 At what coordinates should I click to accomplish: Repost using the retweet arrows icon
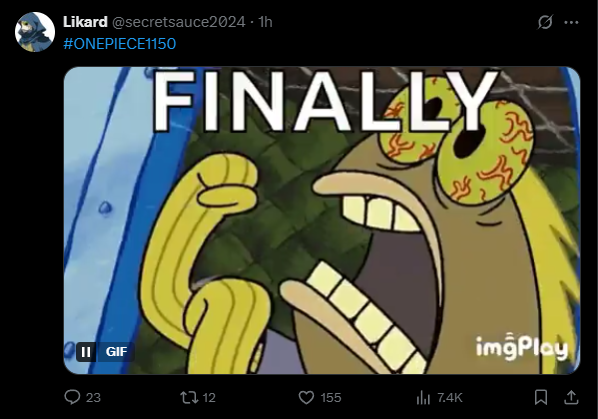pyautogui.click(x=189, y=398)
